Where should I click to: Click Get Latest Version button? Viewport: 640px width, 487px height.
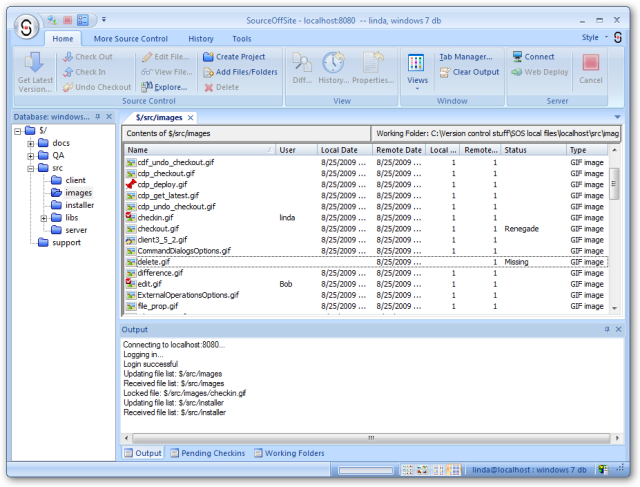pyautogui.click(x=35, y=72)
